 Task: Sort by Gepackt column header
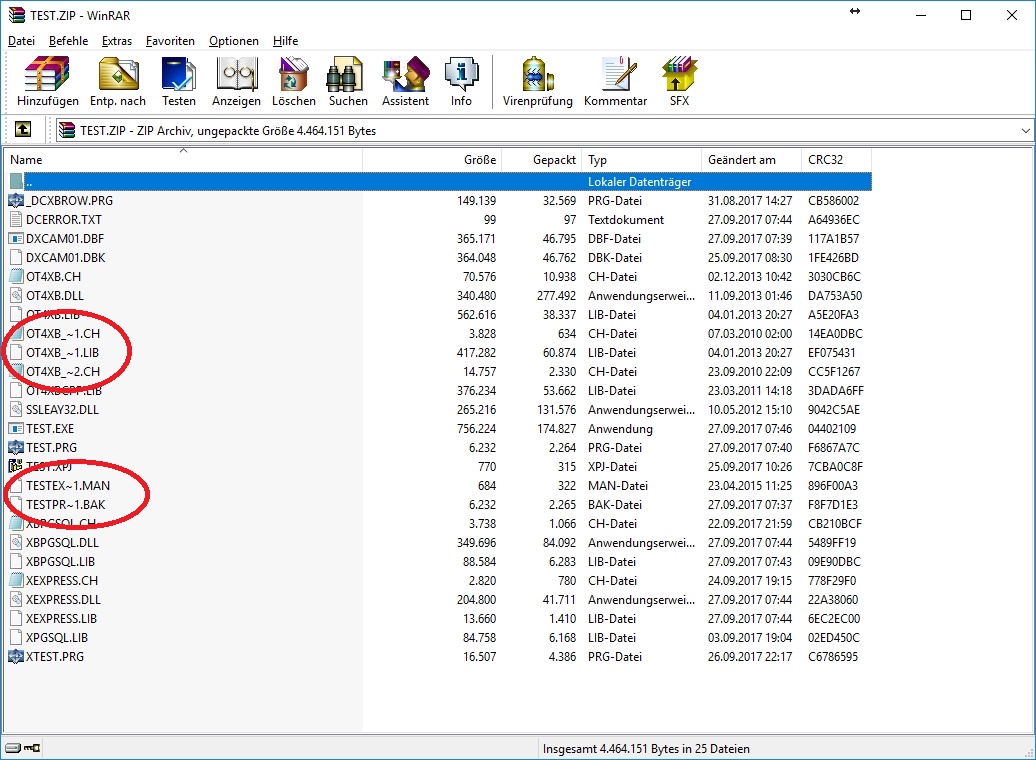pos(542,160)
